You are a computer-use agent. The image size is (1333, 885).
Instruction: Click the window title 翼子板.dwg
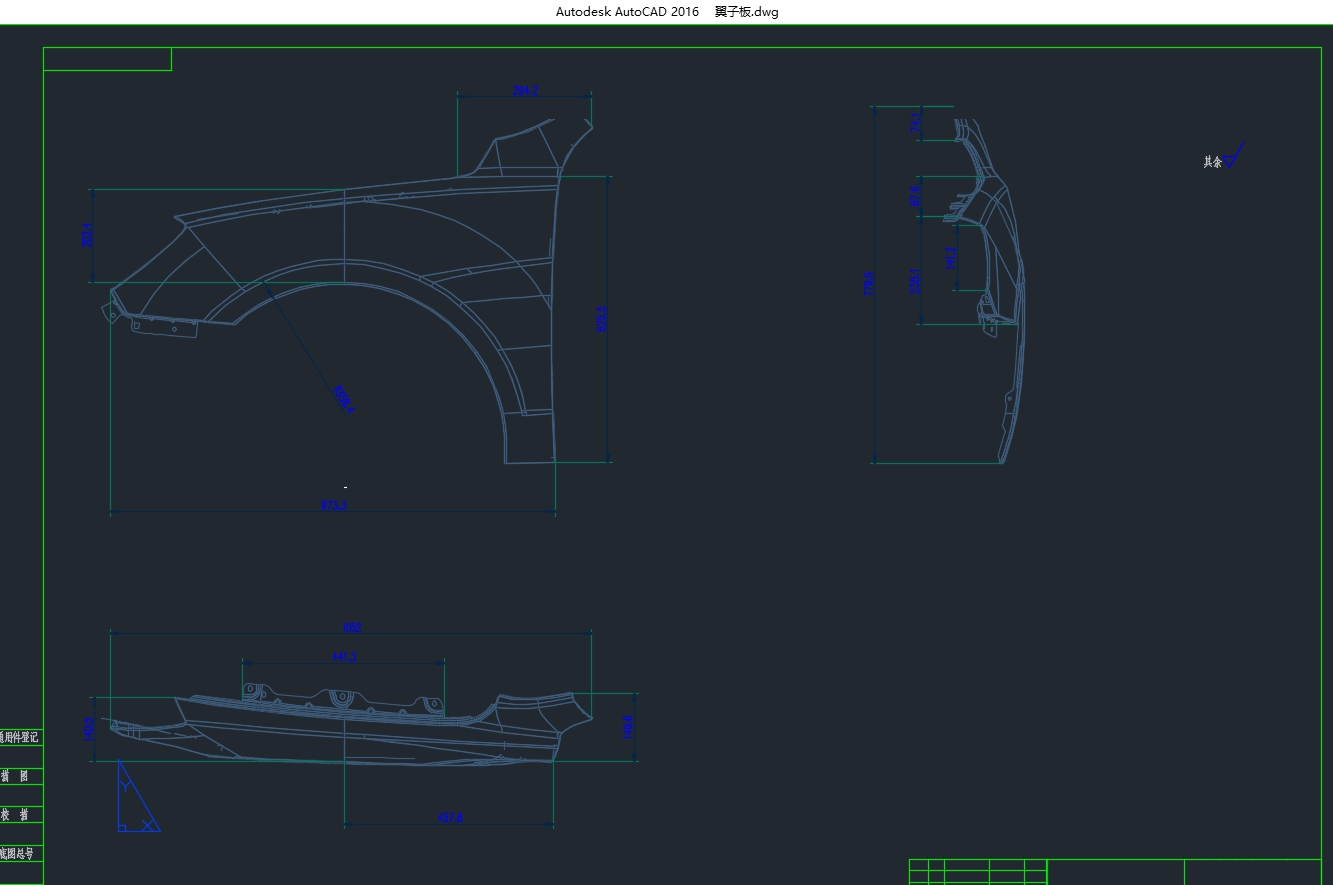tap(746, 12)
